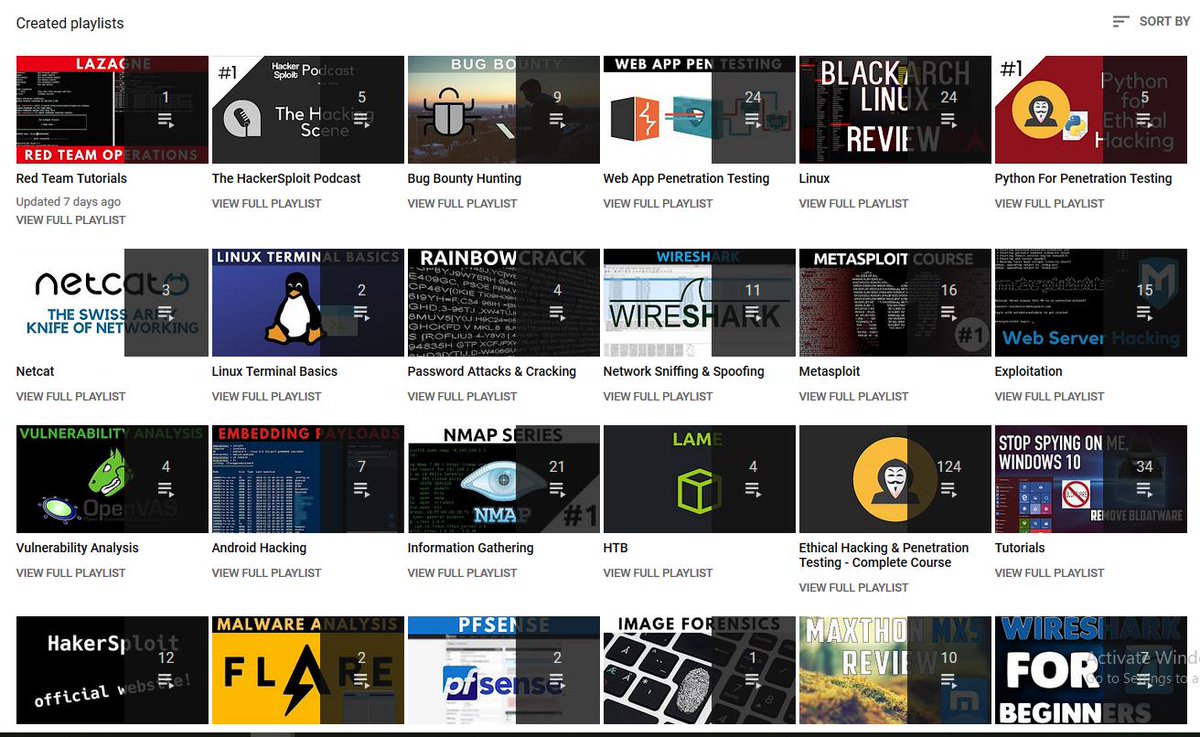This screenshot has width=1200, height=737.
Task: Open the OpenVAS Vulnerability Analysis thumbnail
Action: tap(112, 479)
